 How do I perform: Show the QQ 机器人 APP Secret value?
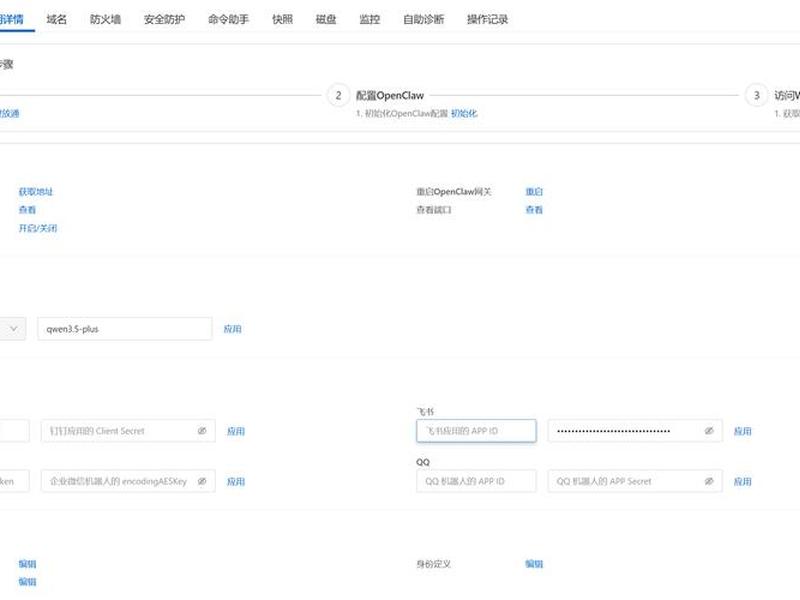[x=709, y=481]
